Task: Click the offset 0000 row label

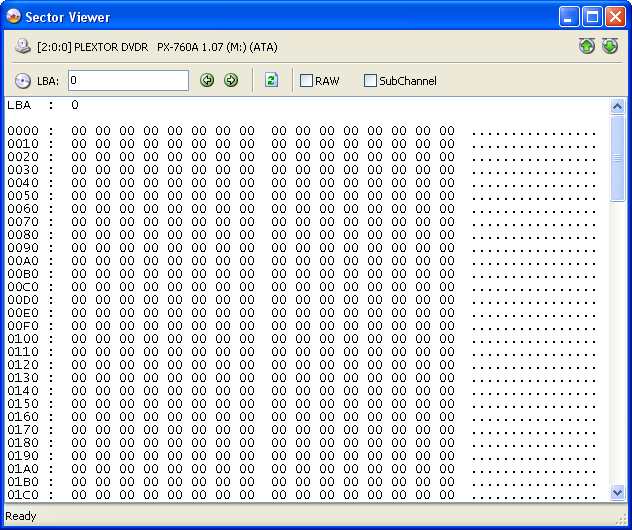Action: 23,131
